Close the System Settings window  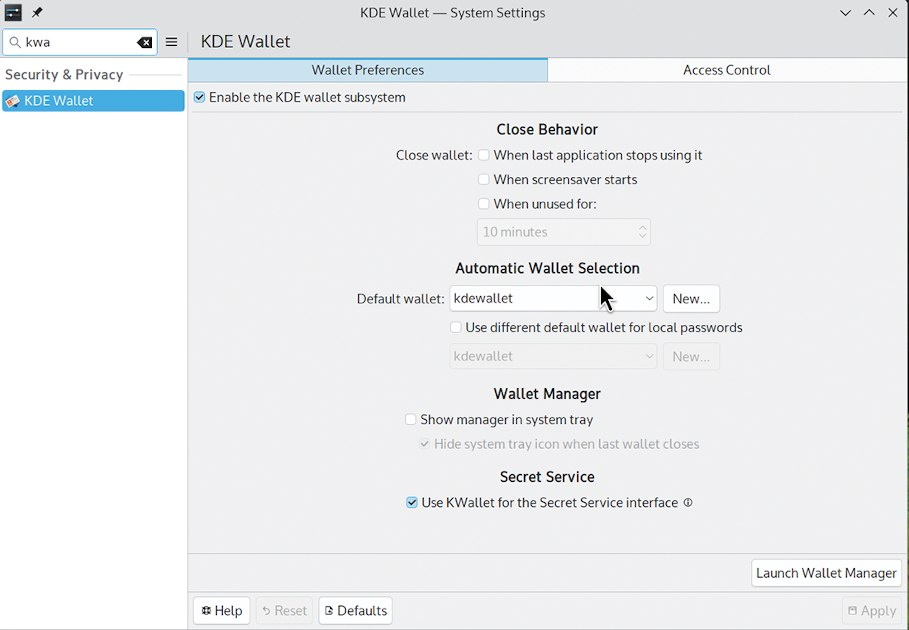click(893, 13)
